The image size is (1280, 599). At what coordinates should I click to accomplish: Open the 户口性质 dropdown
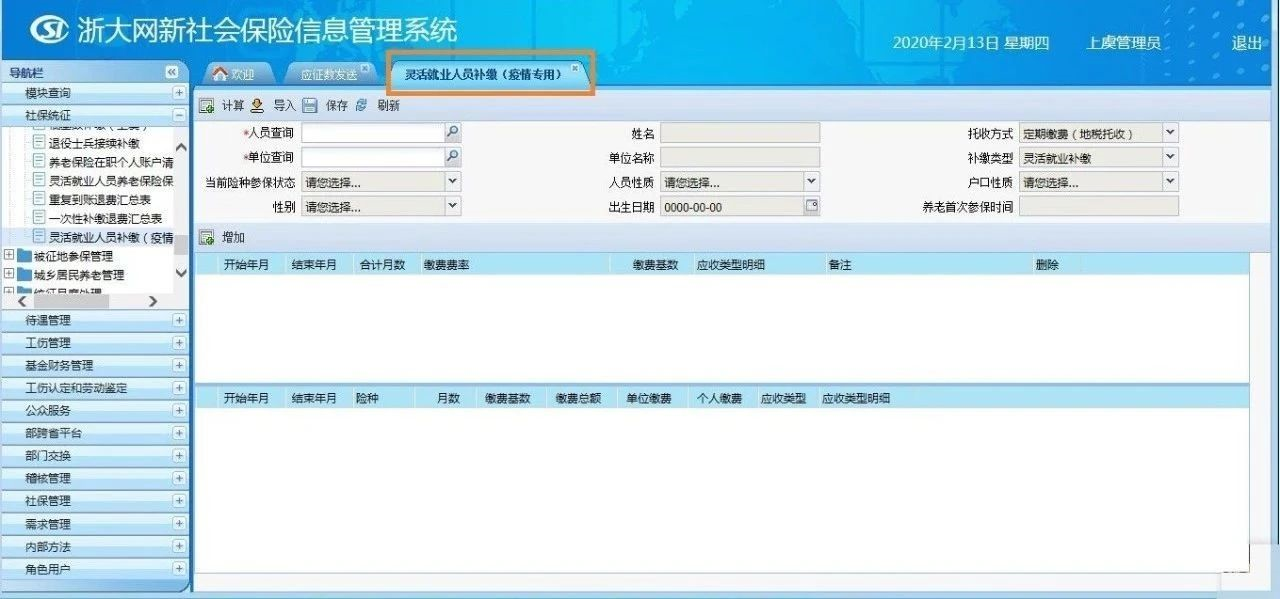1171,182
